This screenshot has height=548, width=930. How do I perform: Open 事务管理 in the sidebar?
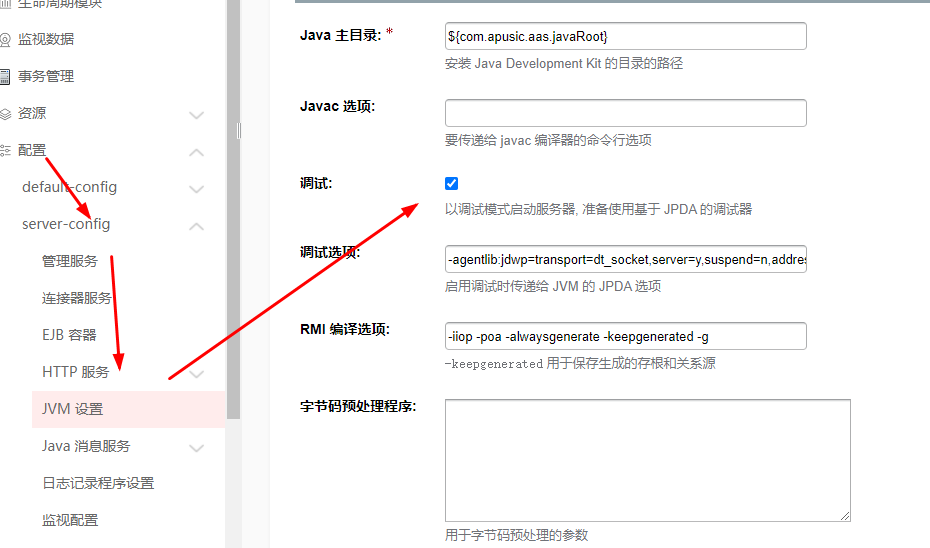(x=46, y=77)
